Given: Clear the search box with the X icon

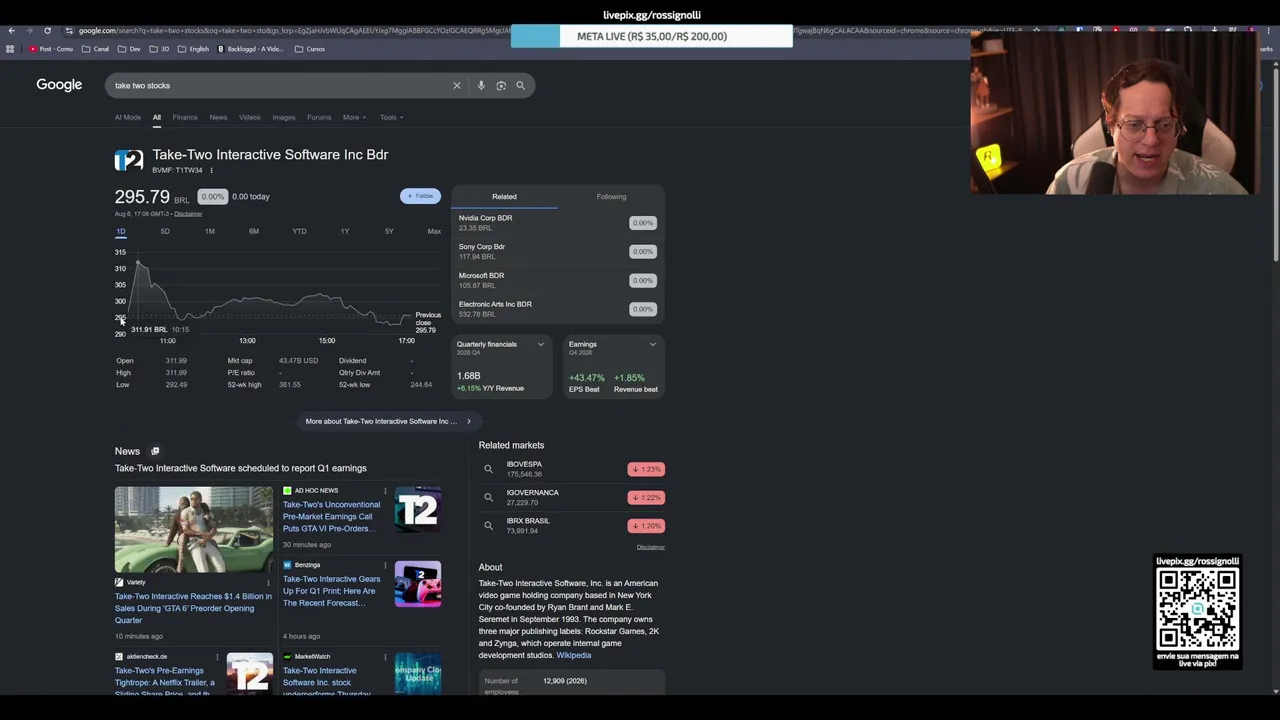Looking at the screenshot, I should (x=457, y=86).
